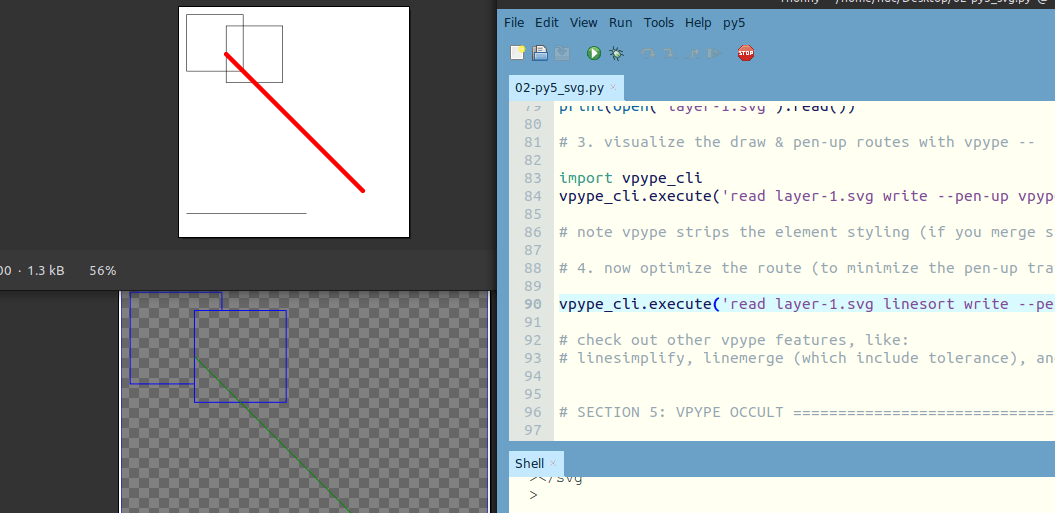Click the linesort execute code line
1055x513 pixels.
click(807, 304)
